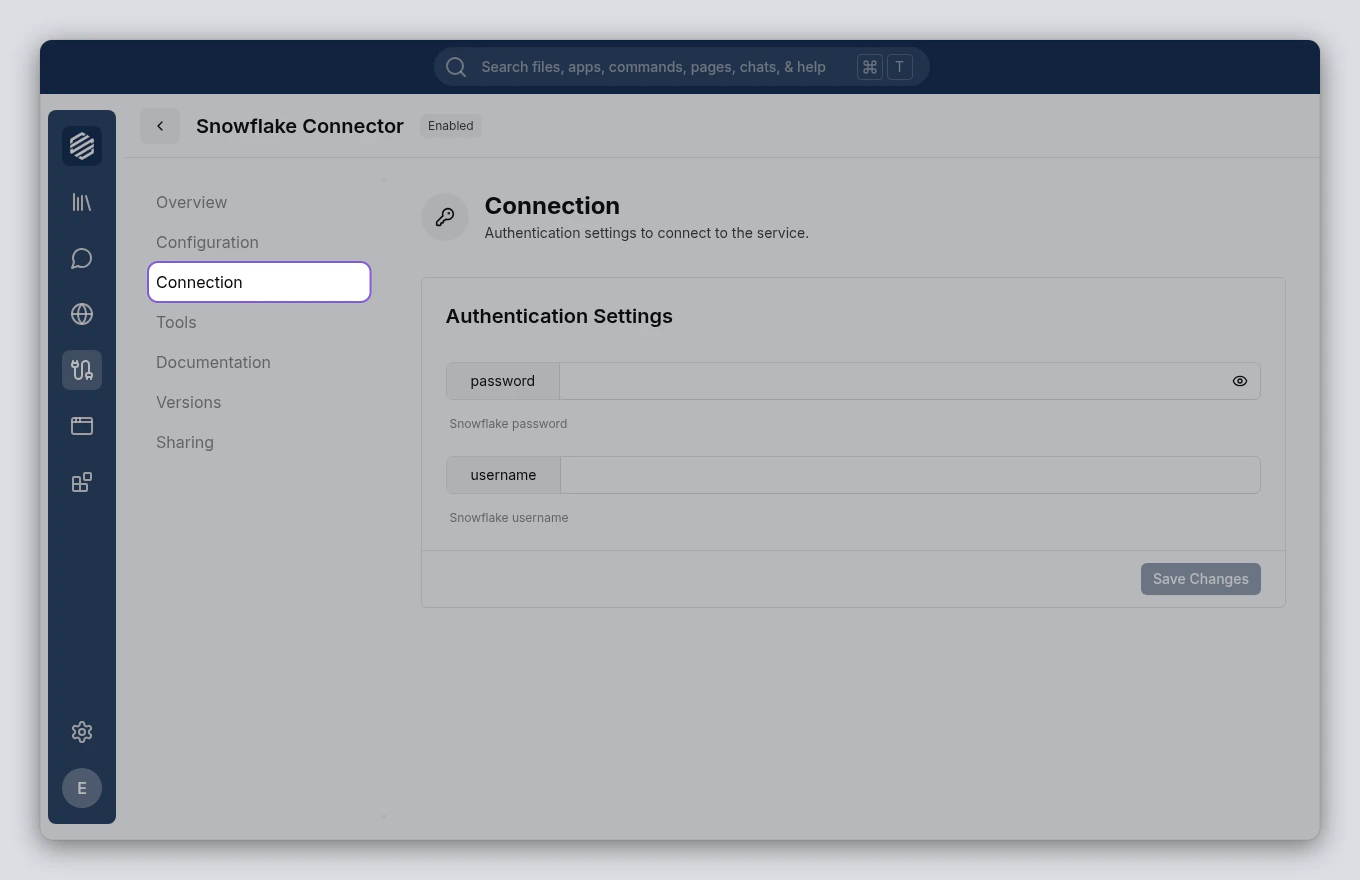This screenshot has height=880, width=1360.
Task: Click the Enabled status badge
Action: tap(451, 126)
